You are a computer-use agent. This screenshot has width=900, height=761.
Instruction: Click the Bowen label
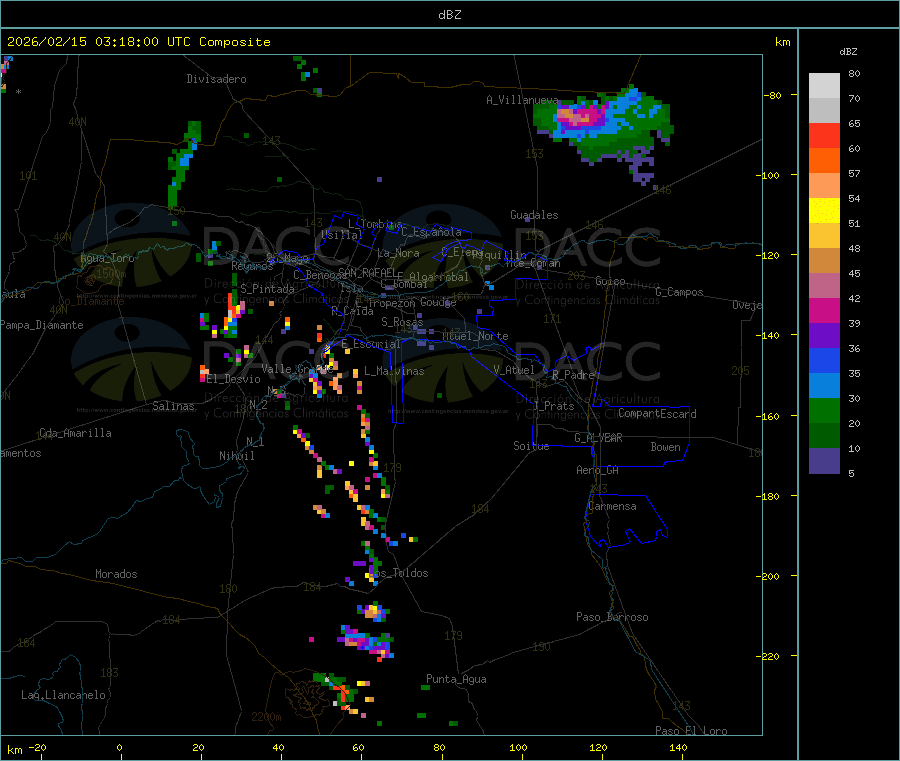pyautogui.click(x=665, y=447)
